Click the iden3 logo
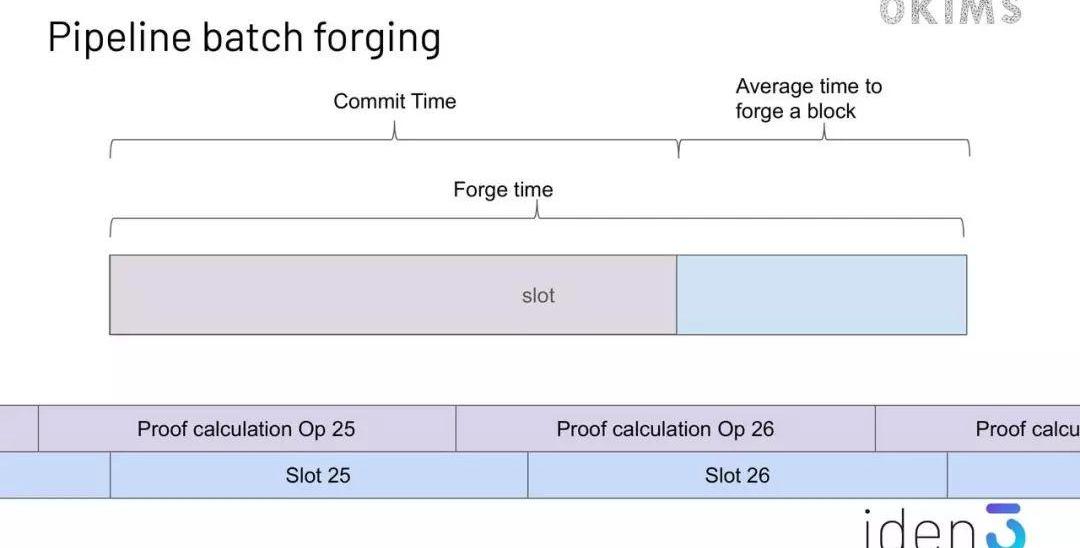 tap(944, 527)
